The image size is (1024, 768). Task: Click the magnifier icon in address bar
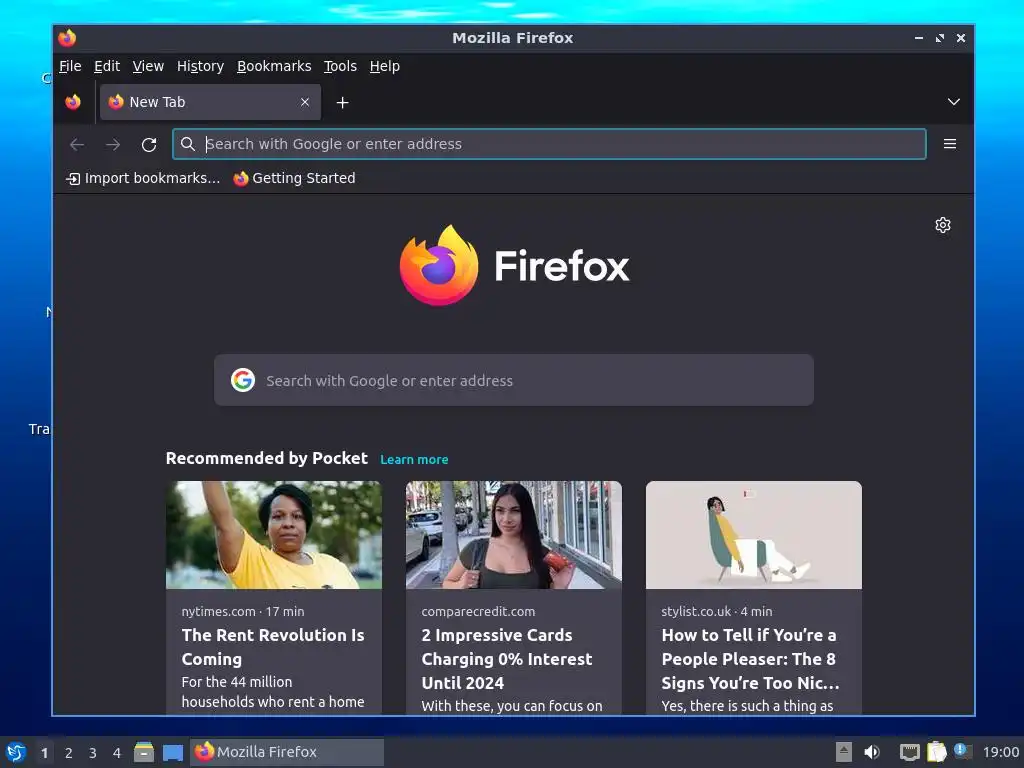click(x=188, y=144)
